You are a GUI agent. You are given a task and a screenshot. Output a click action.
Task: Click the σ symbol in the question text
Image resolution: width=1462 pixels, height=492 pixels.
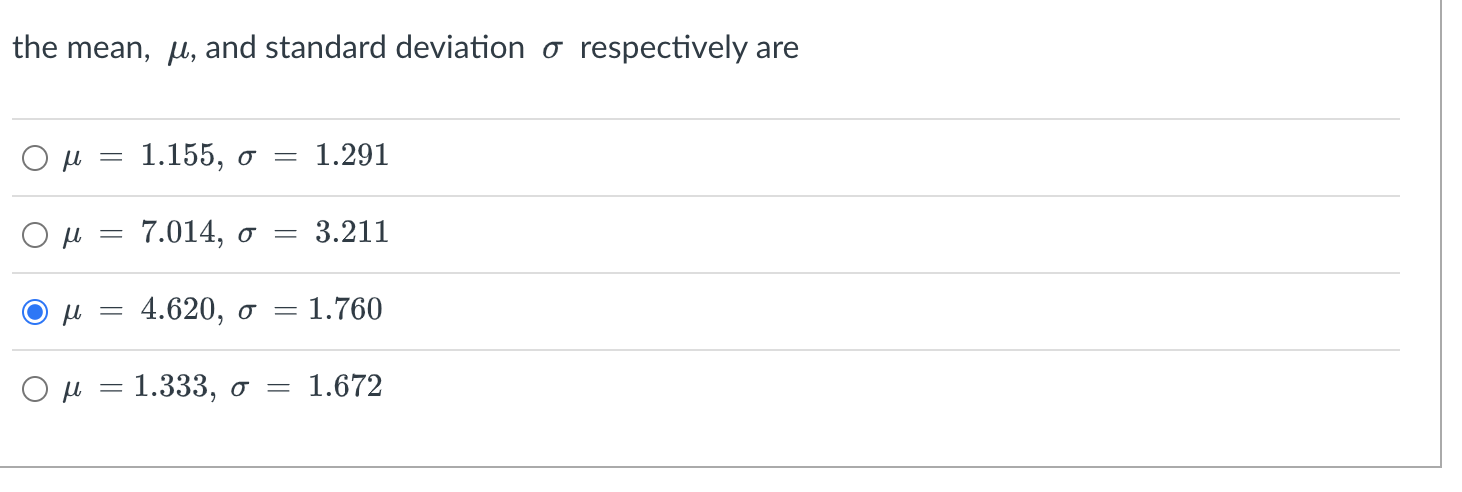551,50
